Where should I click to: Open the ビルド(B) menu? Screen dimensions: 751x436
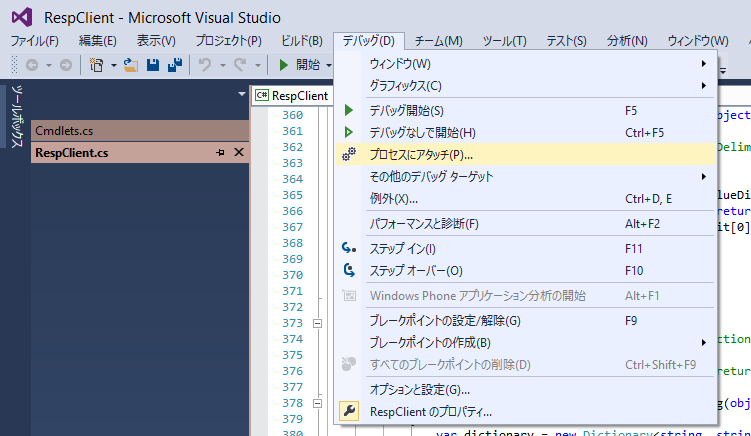pos(302,41)
